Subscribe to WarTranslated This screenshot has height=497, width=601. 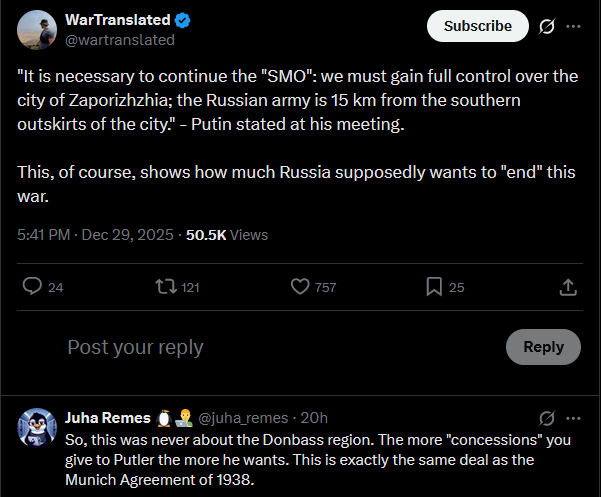pyautogui.click(x=478, y=26)
